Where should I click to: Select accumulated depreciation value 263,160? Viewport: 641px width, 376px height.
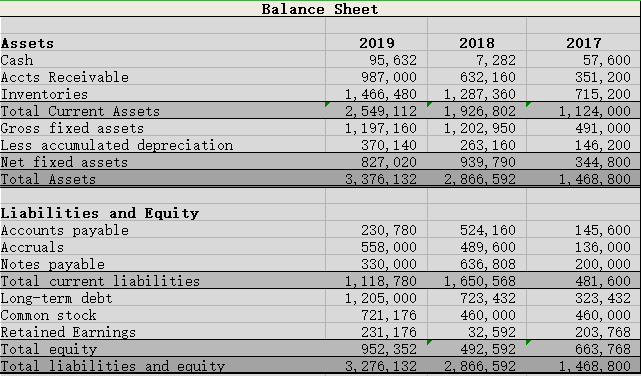[488, 145]
